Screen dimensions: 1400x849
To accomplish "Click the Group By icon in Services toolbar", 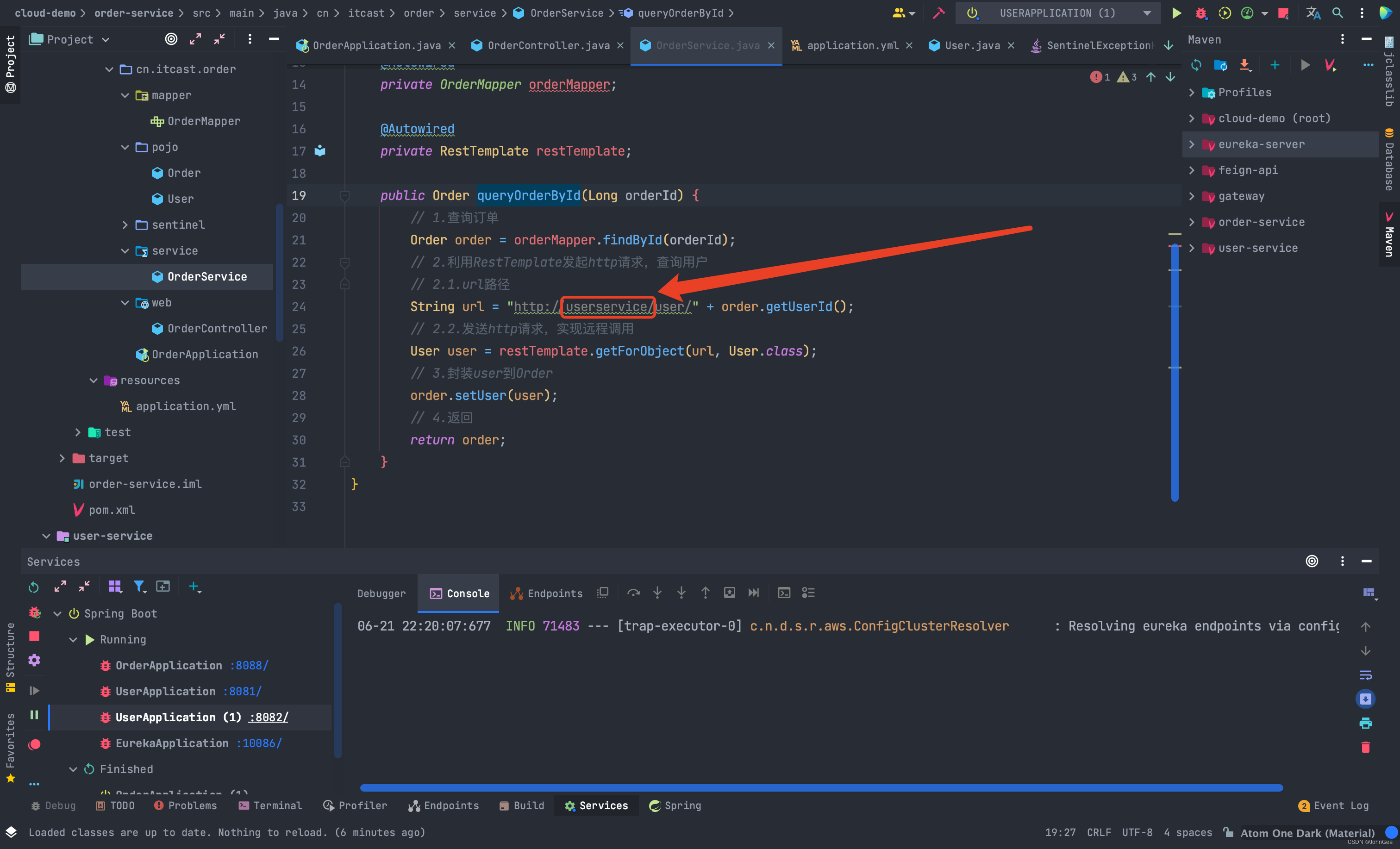I will [115, 587].
